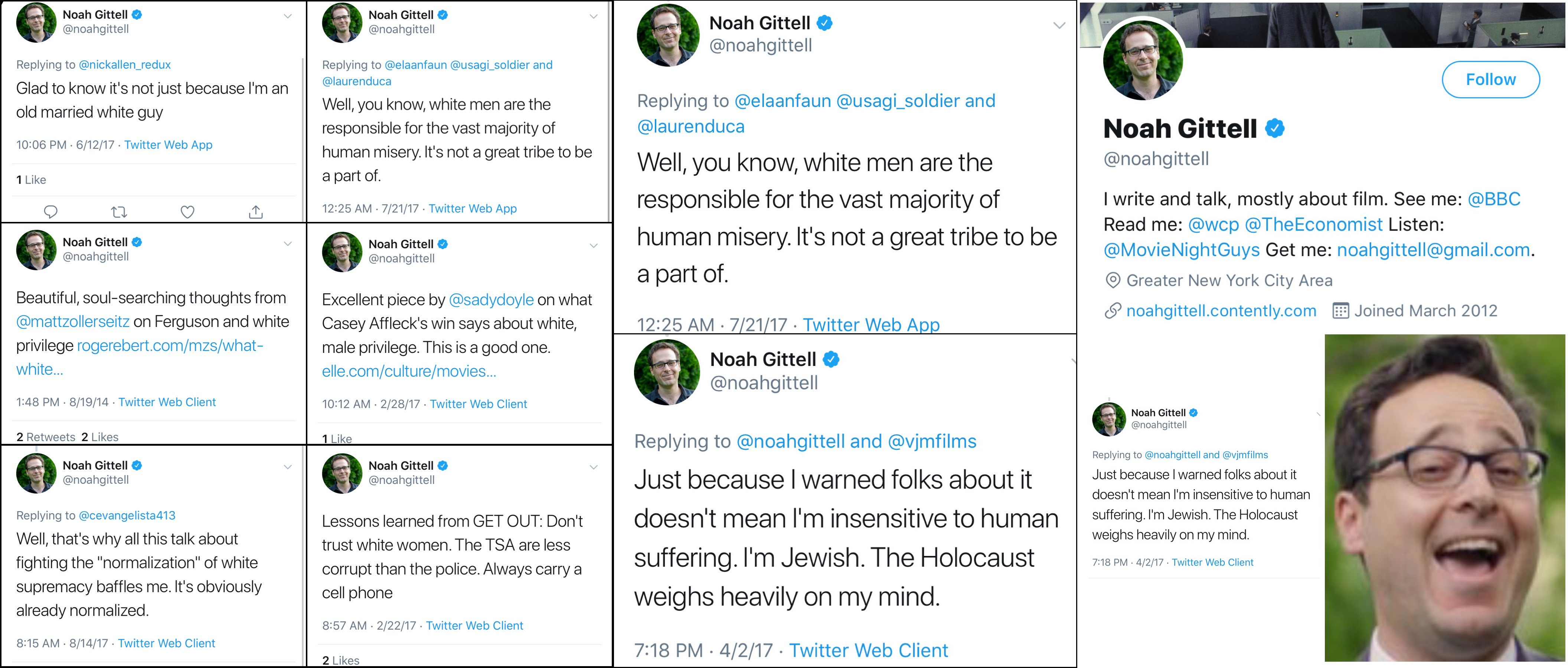Image resolution: width=1568 pixels, height=668 pixels.
Task: Click the link icon beside noahgittell.contently.com
Action: click(x=1113, y=311)
